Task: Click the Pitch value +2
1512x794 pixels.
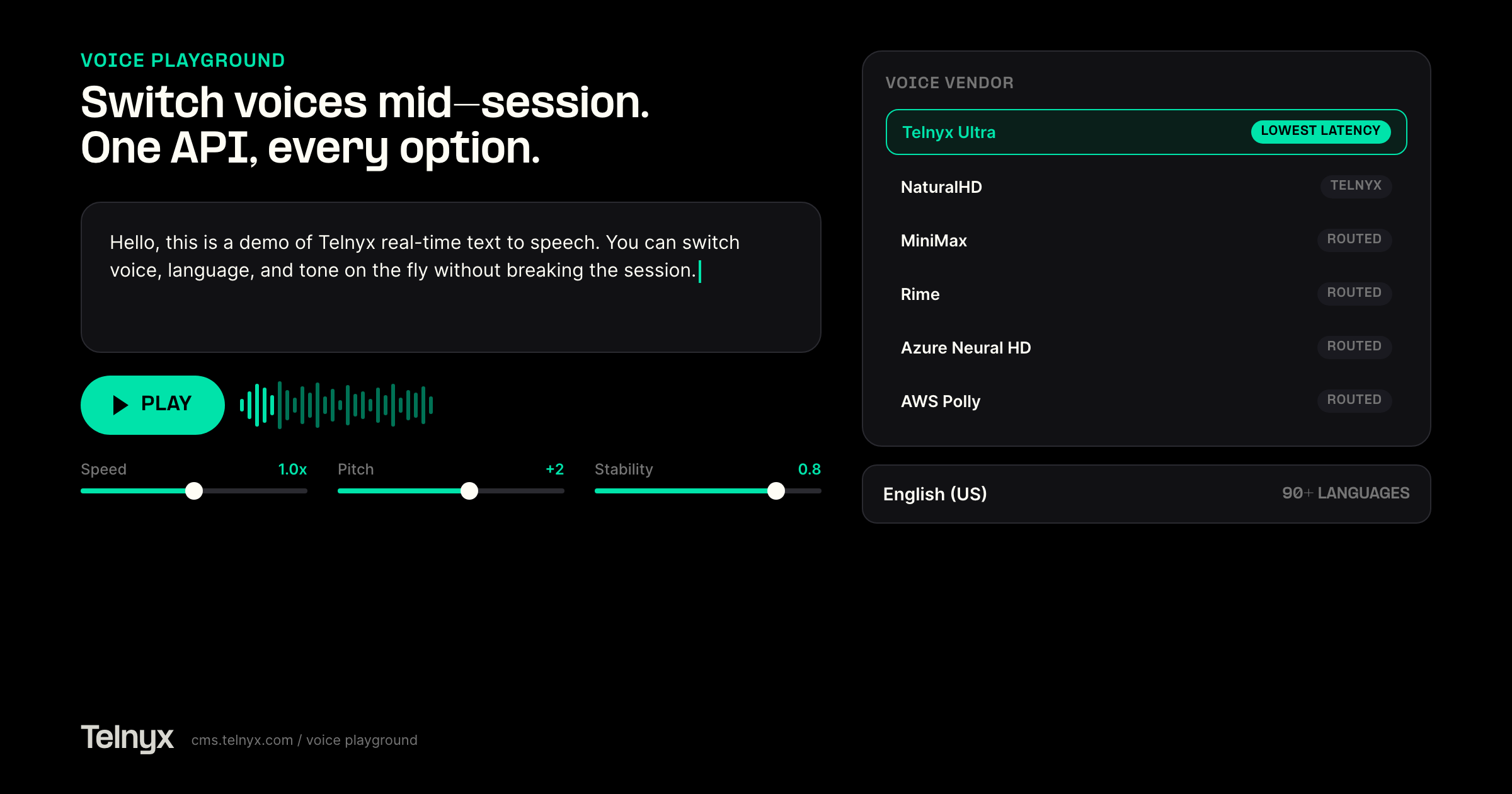Action: (x=554, y=469)
